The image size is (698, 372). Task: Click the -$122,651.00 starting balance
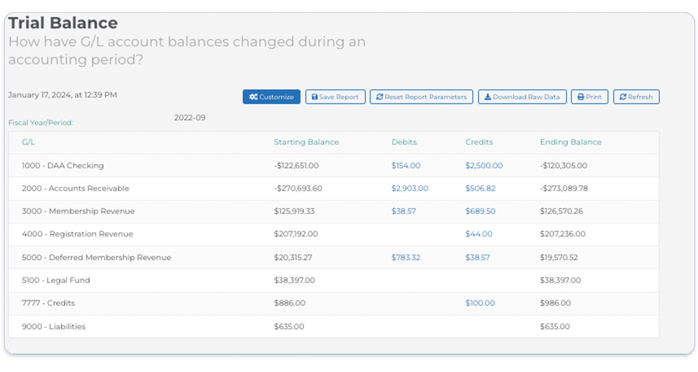click(296, 166)
